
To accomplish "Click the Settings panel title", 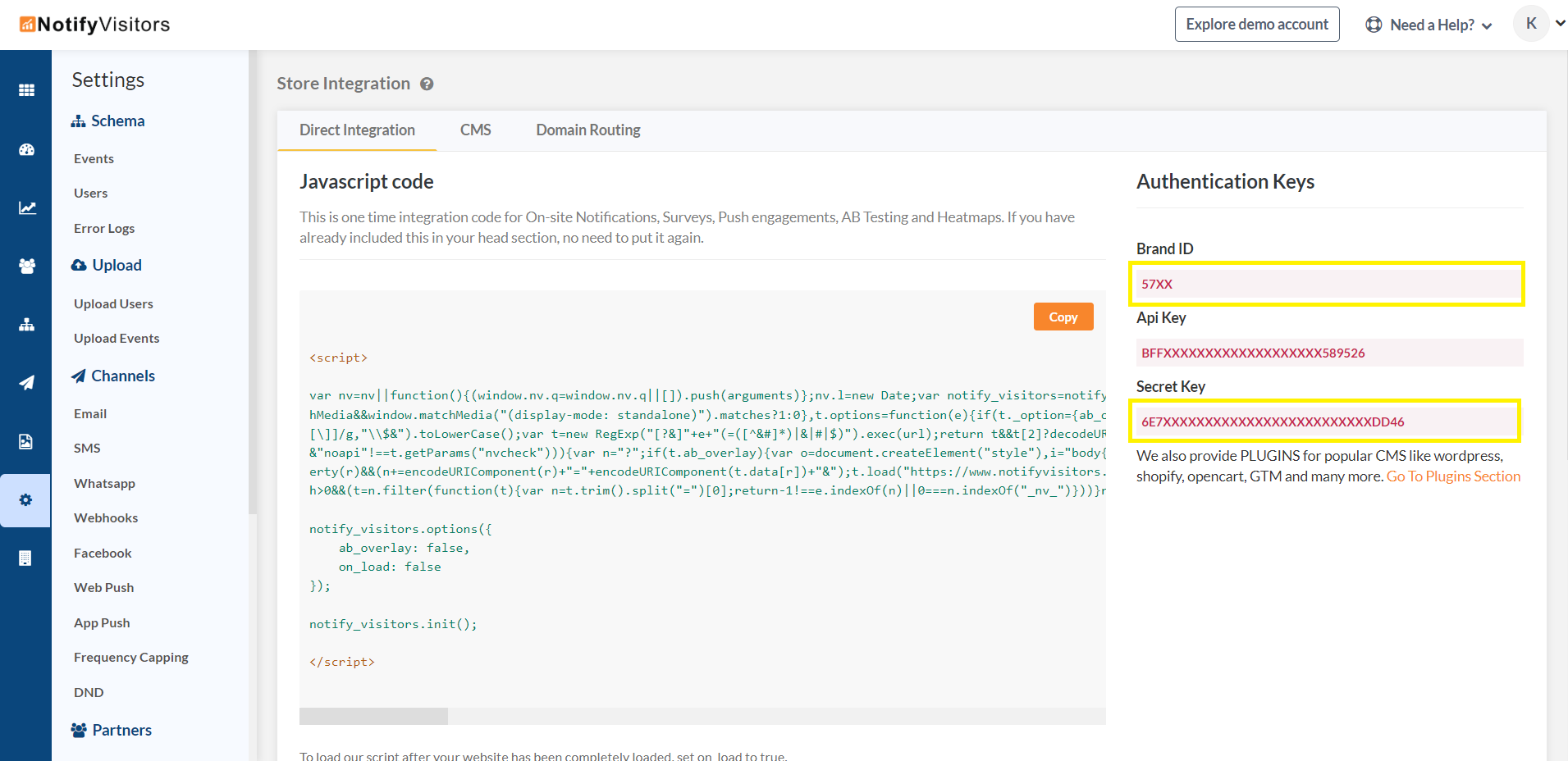I will 108,80.
